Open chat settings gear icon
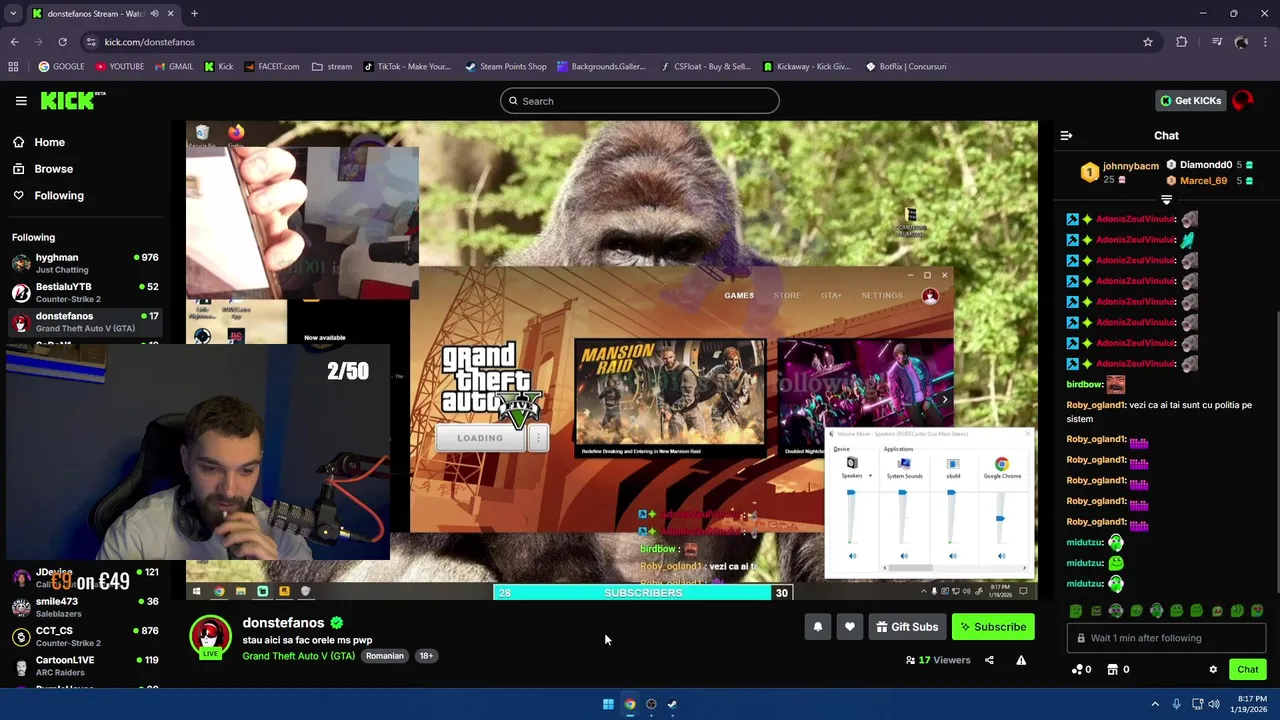1280x720 pixels. click(x=1213, y=670)
